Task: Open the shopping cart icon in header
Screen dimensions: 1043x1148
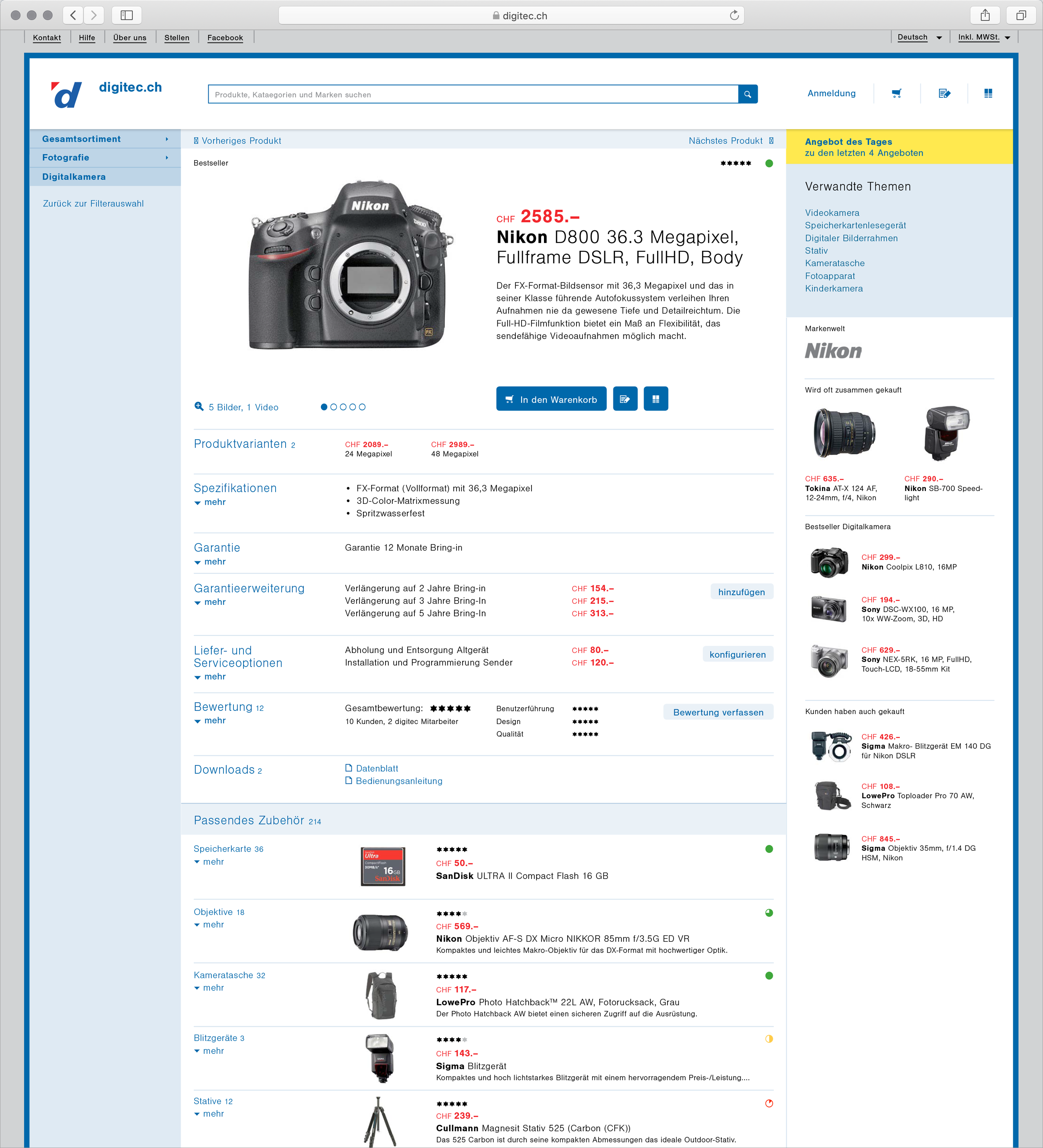Action: point(897,93)
